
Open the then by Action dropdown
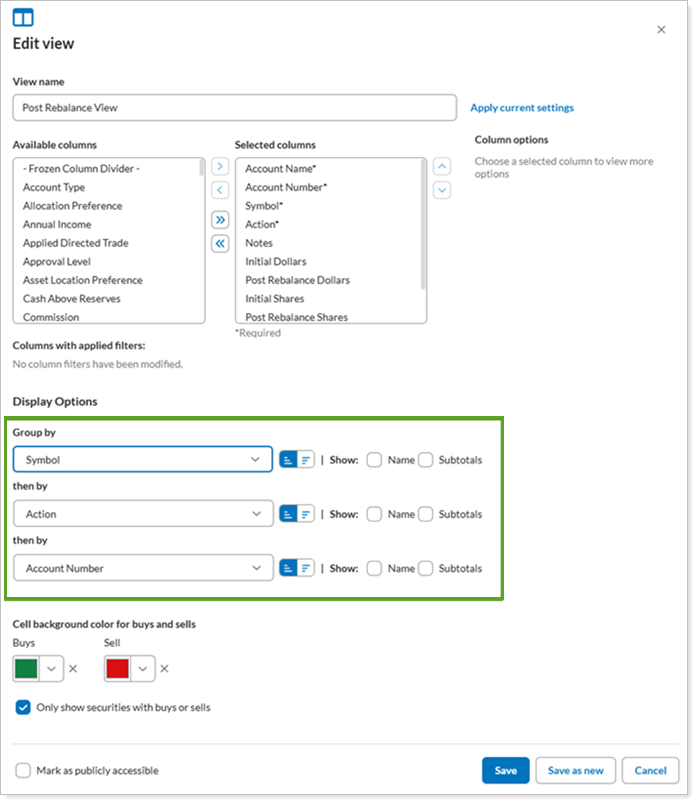click(143, 514)
